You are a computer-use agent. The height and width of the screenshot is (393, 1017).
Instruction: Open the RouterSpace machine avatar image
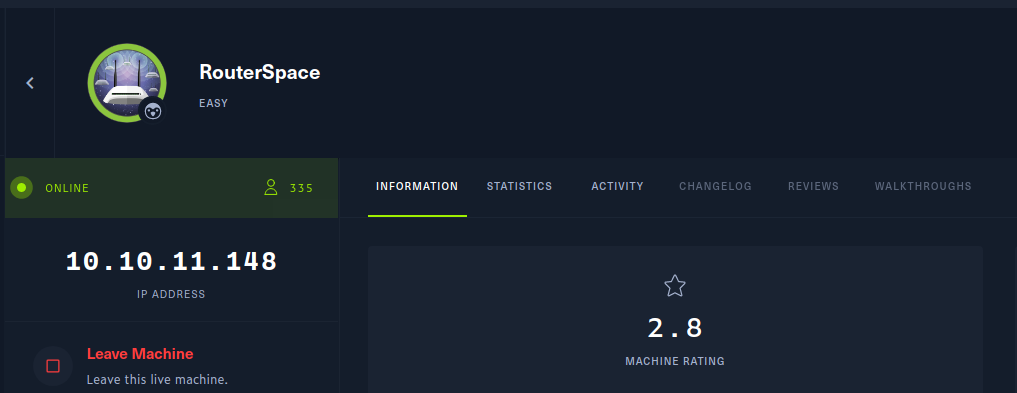coord(127,82)
